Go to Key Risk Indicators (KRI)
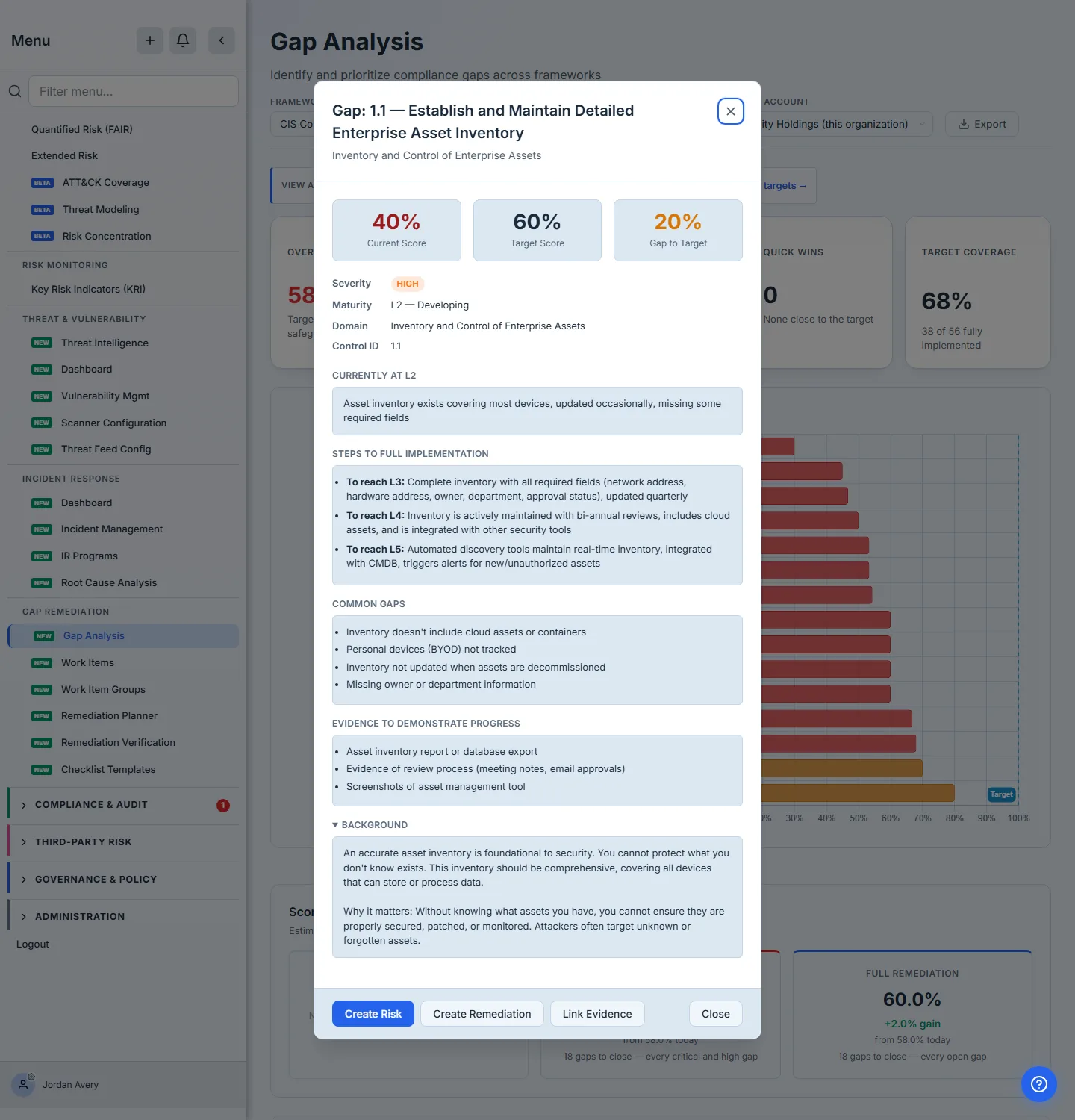This screenshot has width=1075, height=1120. tap(88, 290)
